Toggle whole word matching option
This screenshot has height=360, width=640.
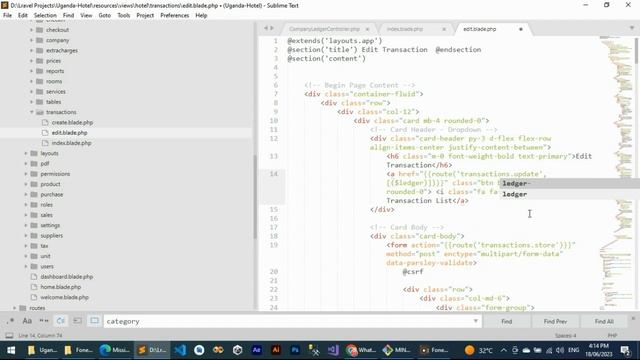click(44, 321)
